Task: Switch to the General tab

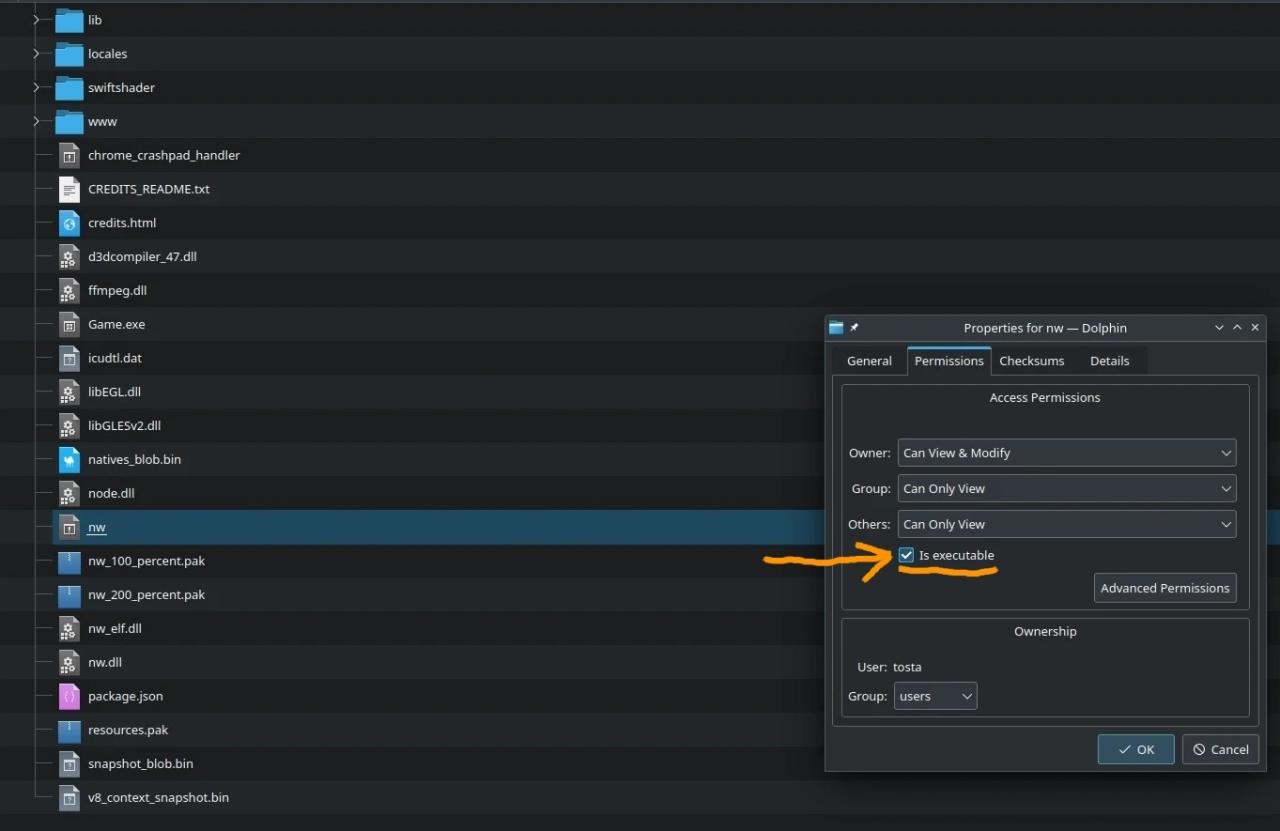Action: [x=869, y=361]
